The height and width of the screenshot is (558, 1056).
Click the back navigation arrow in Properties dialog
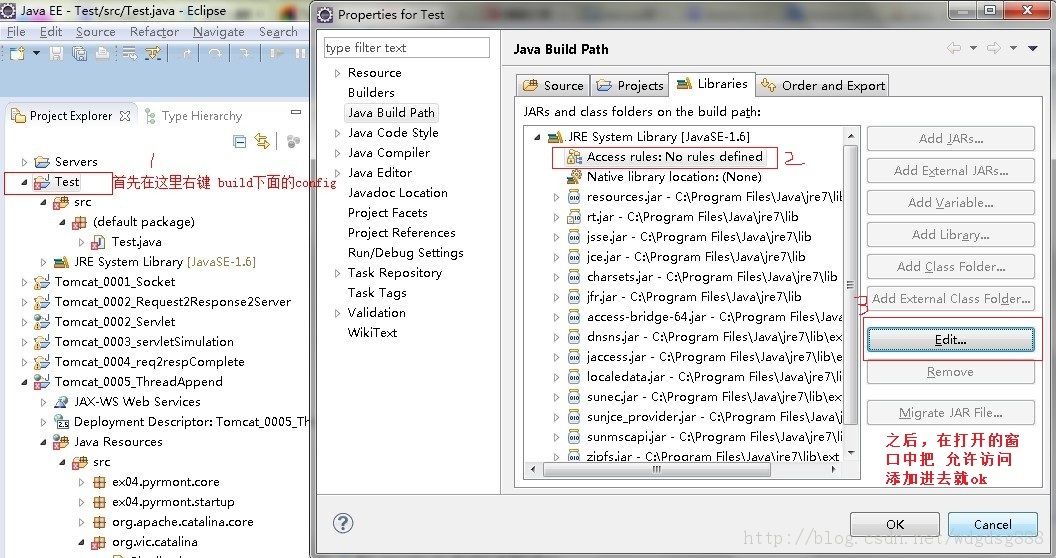pyautogui.click(x=954, y=48)
